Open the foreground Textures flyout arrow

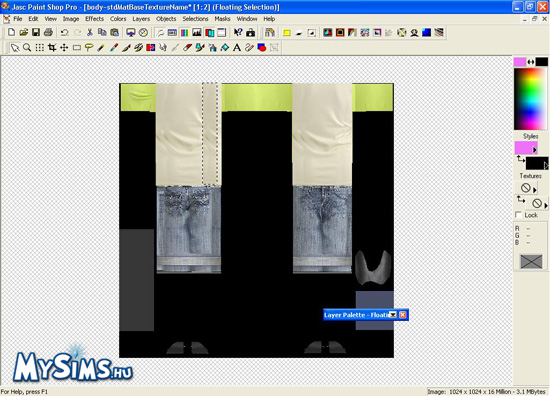pyautogui.click(x=535, y=190)
